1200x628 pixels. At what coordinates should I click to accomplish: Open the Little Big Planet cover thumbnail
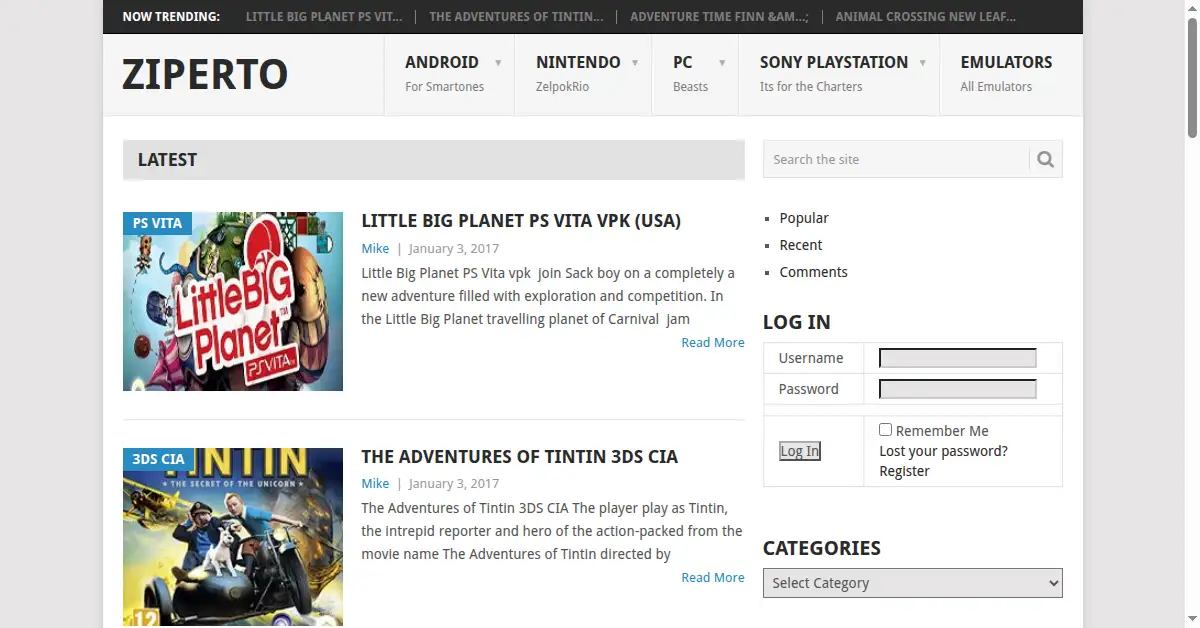[233, 301]
